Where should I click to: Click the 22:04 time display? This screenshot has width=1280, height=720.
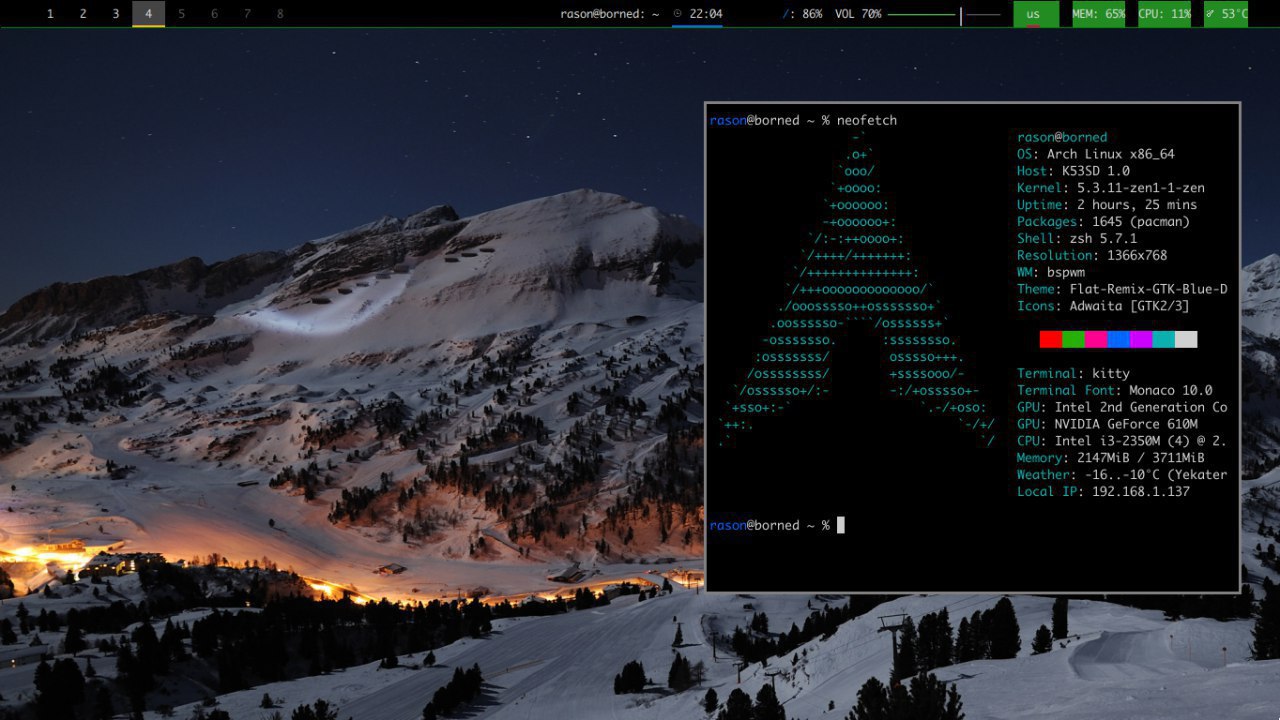pos(706,14)
